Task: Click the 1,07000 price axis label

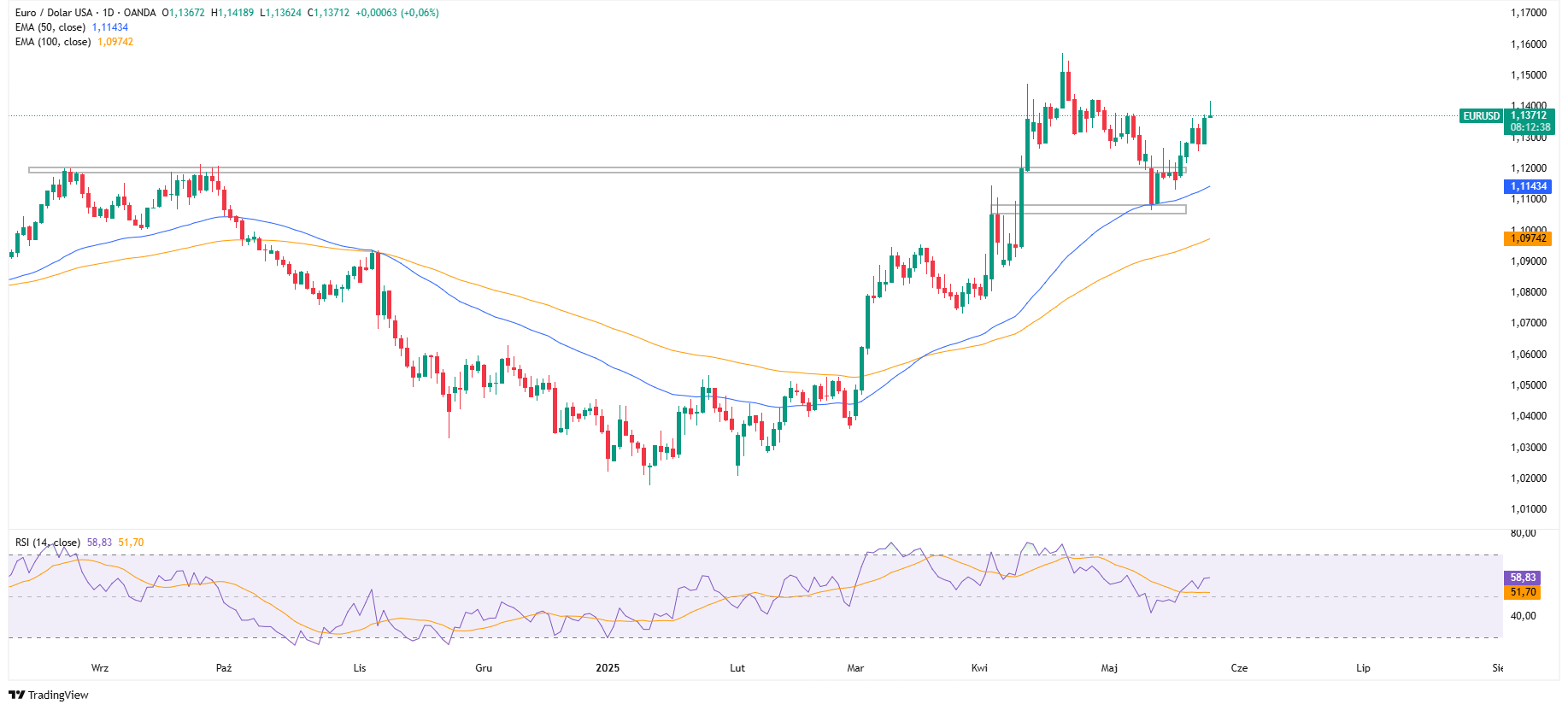Action: point(1529,323)
